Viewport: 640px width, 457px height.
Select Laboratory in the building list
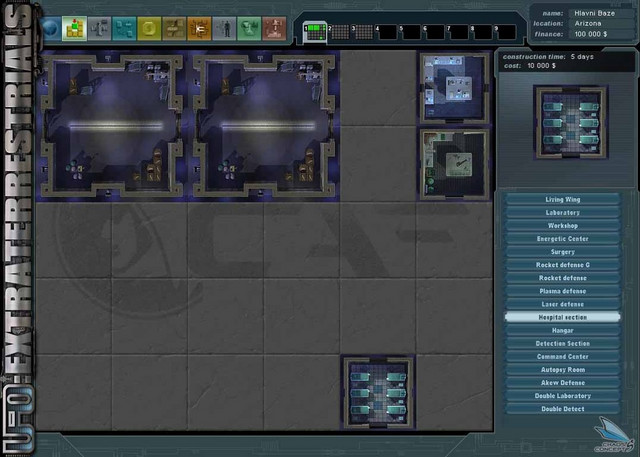point(562,213)
